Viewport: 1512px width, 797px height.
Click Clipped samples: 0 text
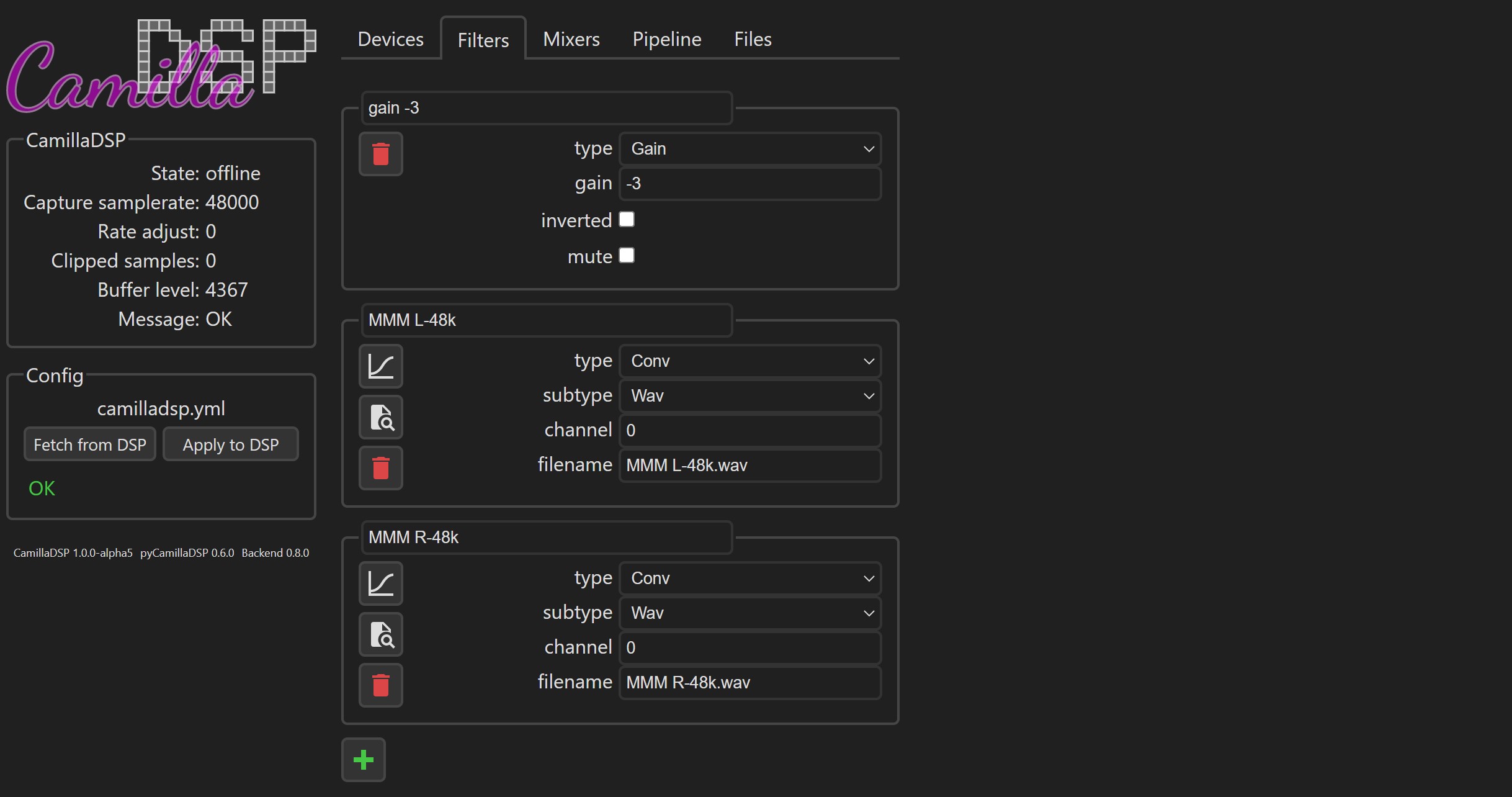(x=133, y=261)
